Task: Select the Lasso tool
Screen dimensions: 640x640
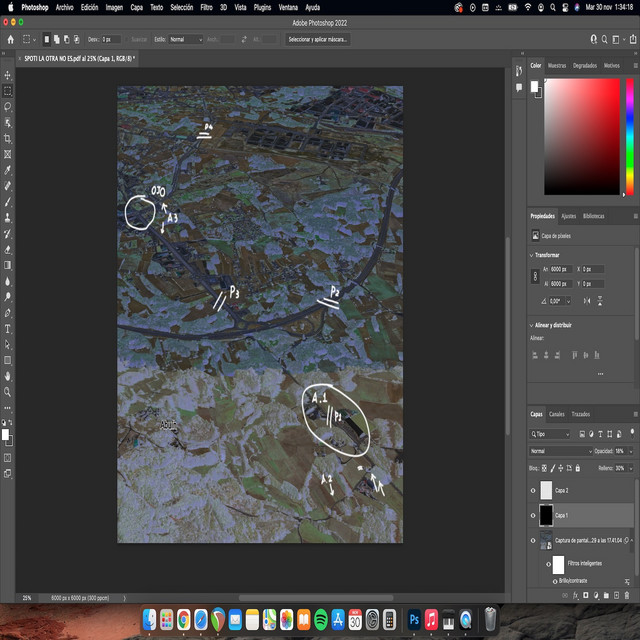Action: 8,106
